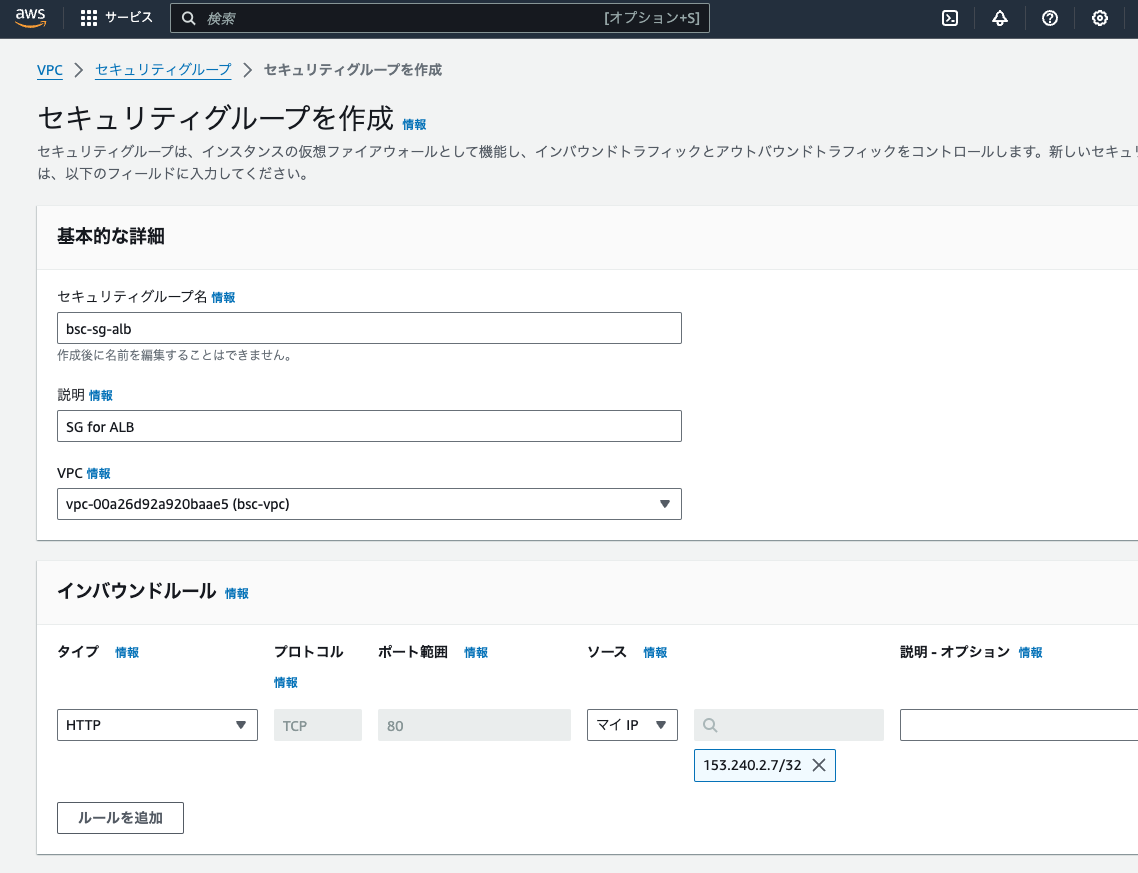Open the AWS services grid menu
This screenshot has height=873, width=1138.
88,17
